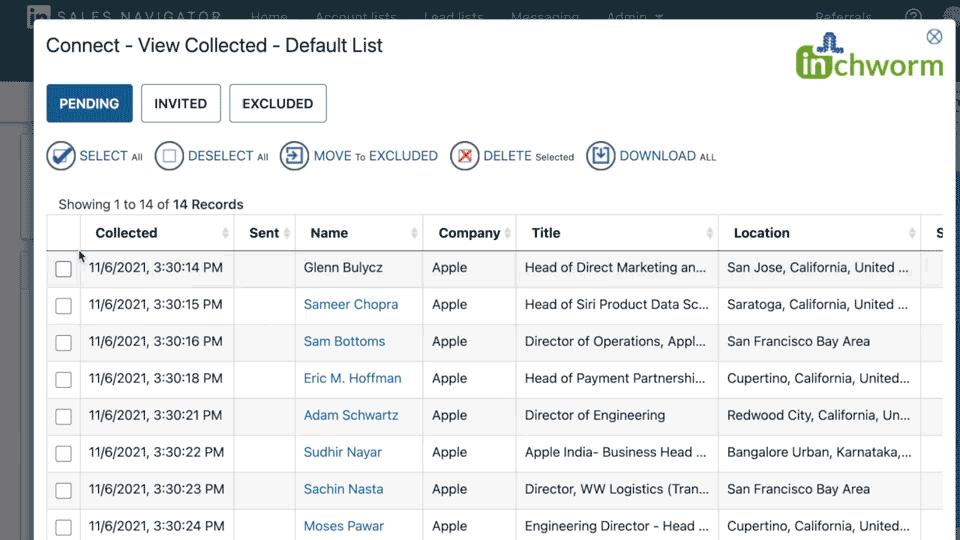Open Moses Pawar profile link
Viewport: 960px width, 540px height.
point(343,526)
